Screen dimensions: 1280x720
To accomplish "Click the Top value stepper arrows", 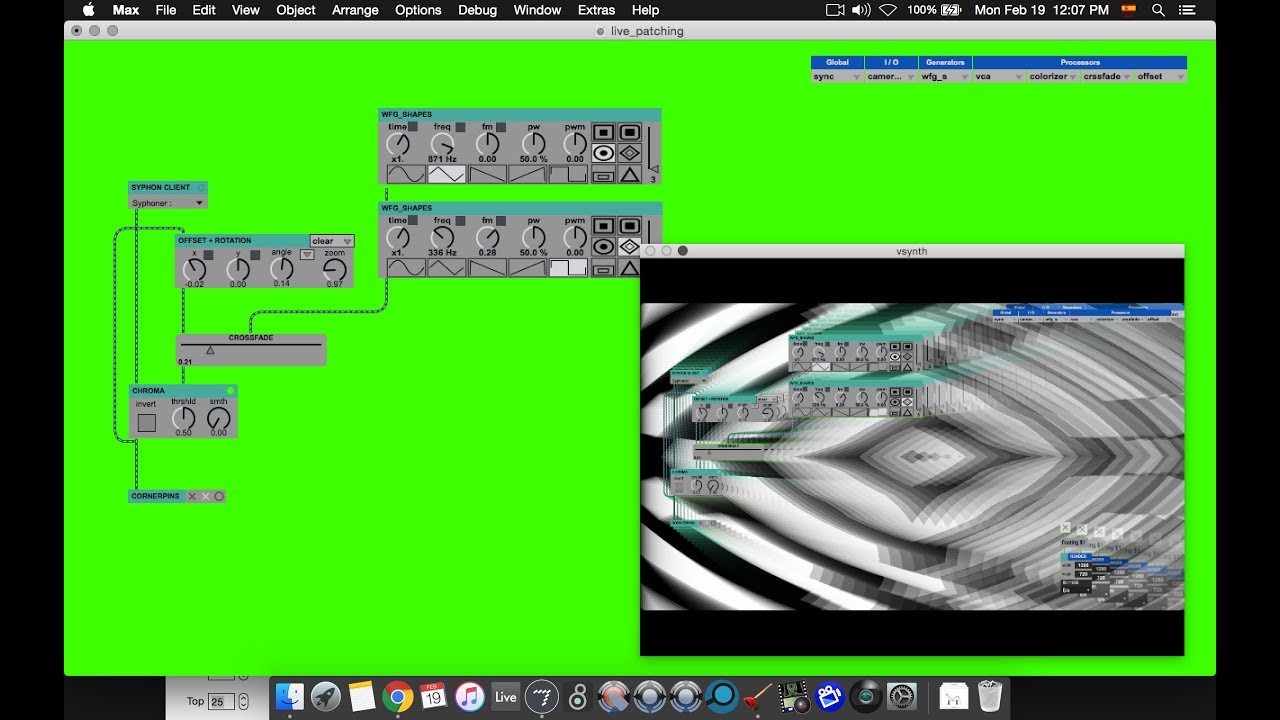I will point(243,702).
